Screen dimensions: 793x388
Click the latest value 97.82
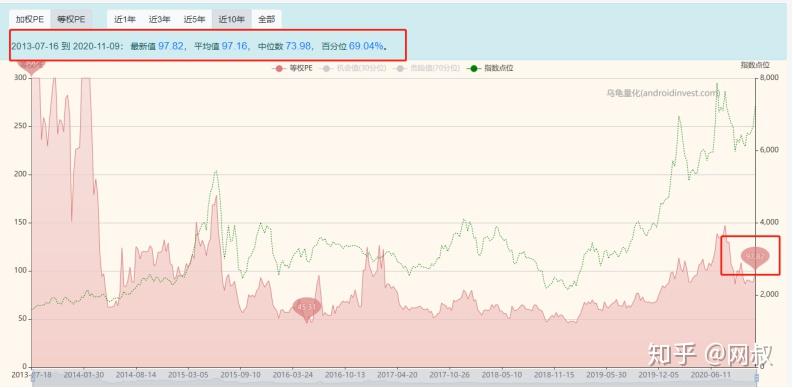click(170, 46)
